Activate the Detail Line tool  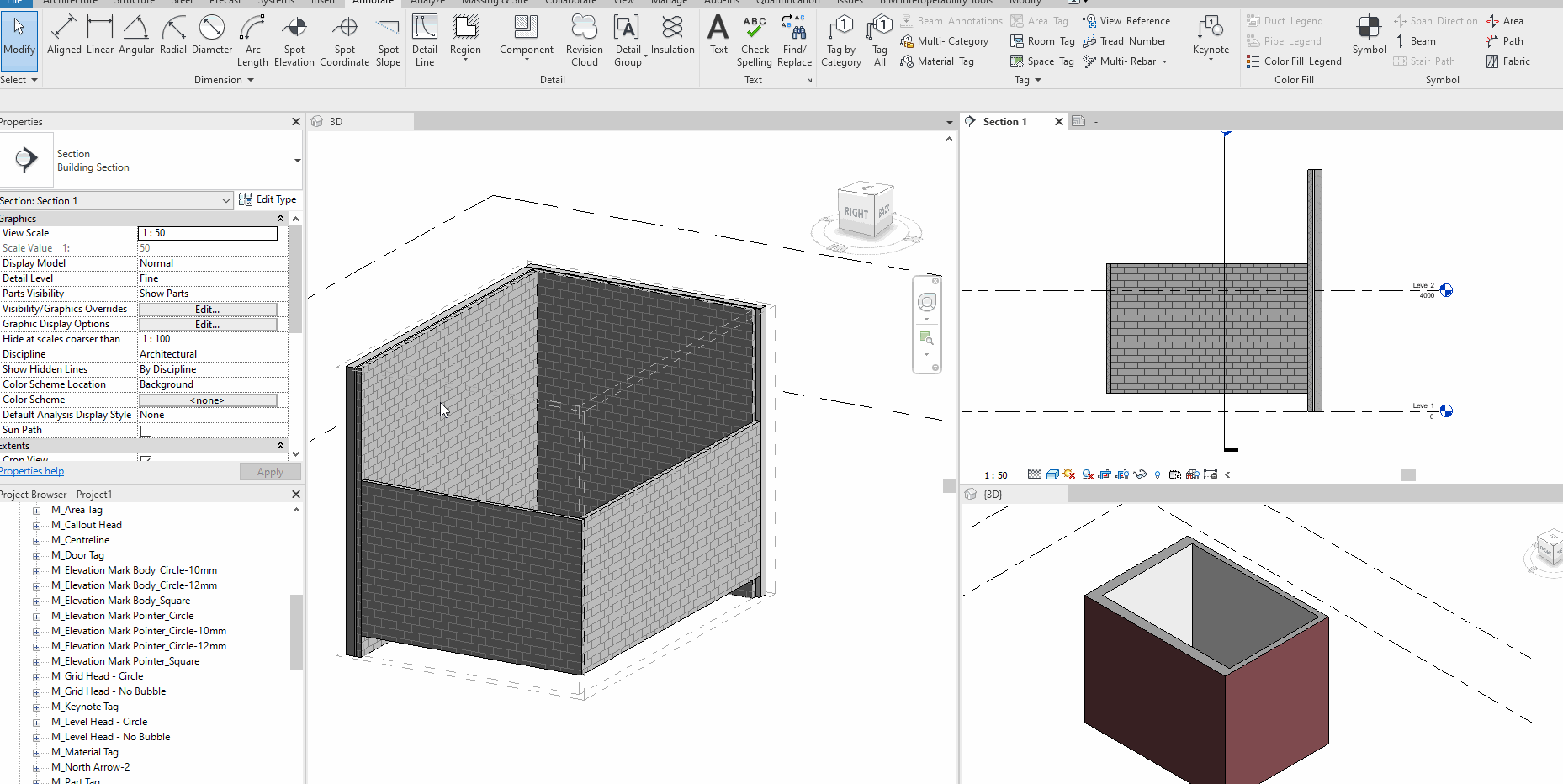(425, 40)
